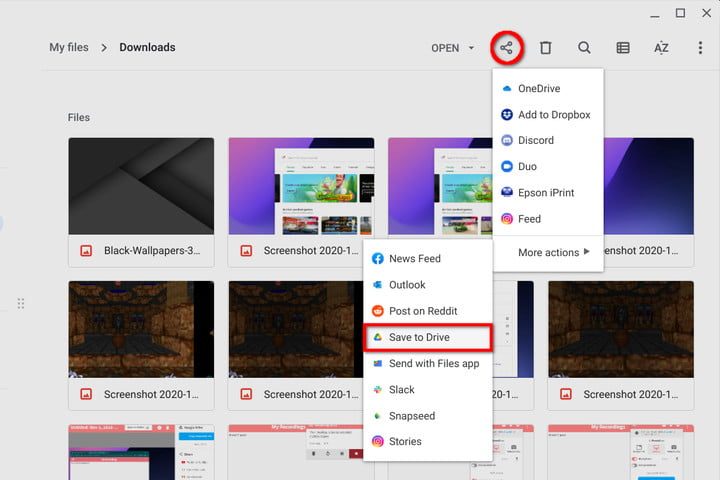The height and width of the screenshot is (480, 720).
Task: Click the Discord icon
Action: click(507, 140)
